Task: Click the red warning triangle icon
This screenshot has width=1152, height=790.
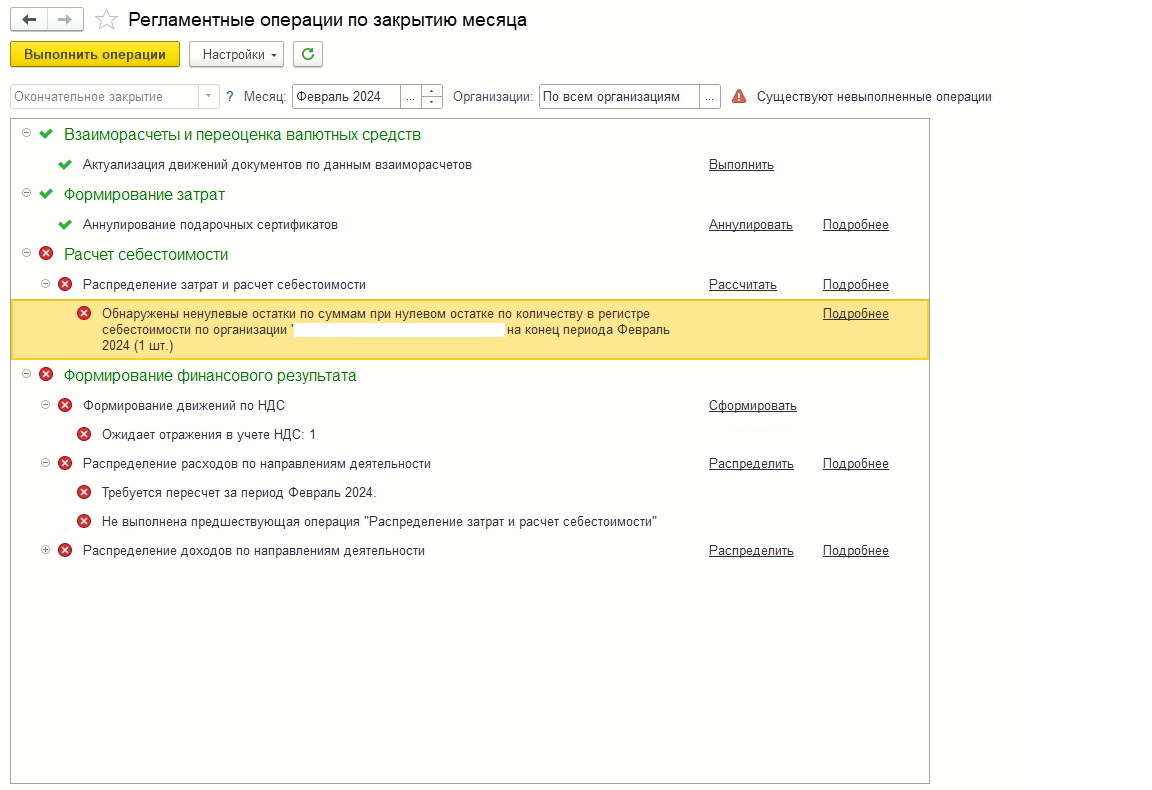Action: (x=739, y=97)
